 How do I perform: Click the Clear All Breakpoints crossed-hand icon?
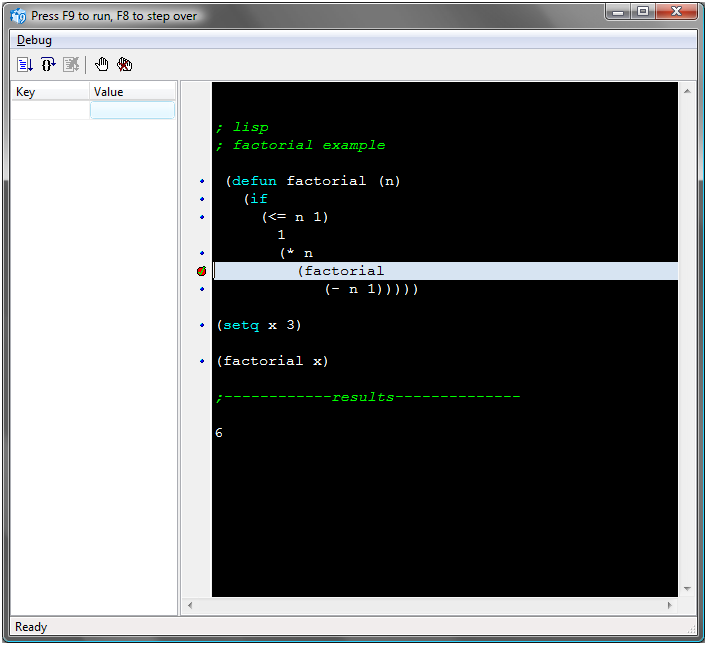pos(124,64)
